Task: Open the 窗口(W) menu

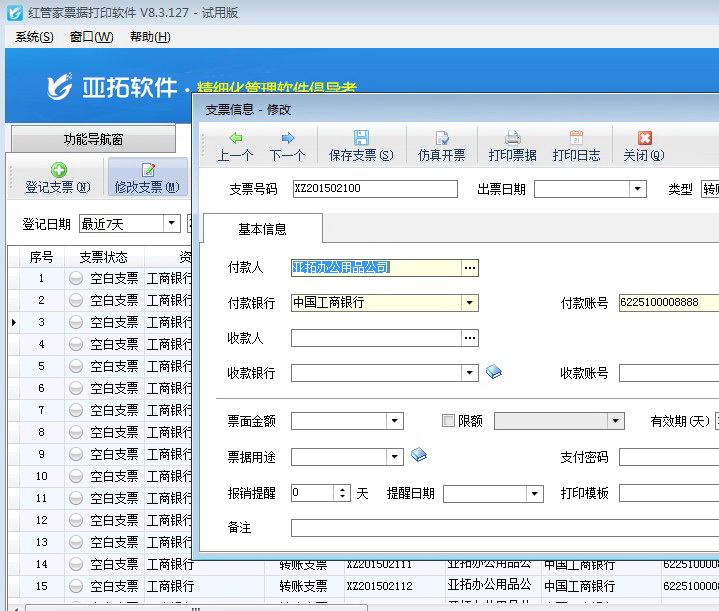Action: tap(91, 37)
